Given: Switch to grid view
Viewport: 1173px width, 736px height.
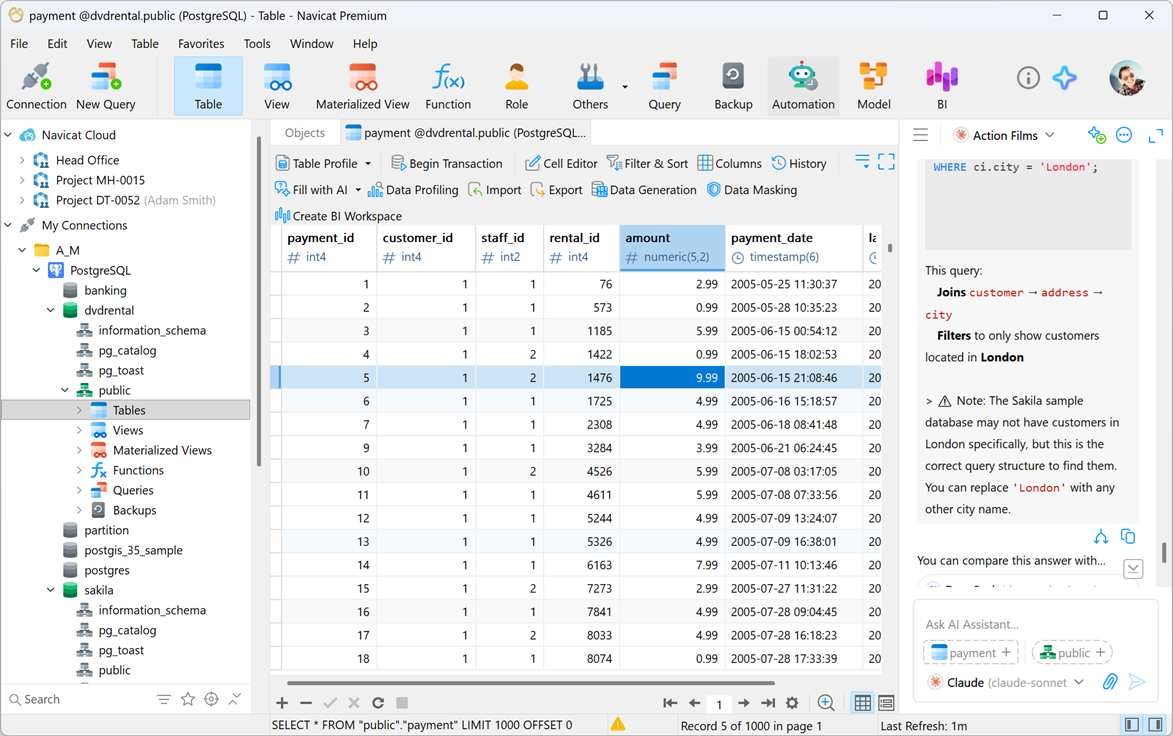Looking at the screenshot, I should [863, 702].
